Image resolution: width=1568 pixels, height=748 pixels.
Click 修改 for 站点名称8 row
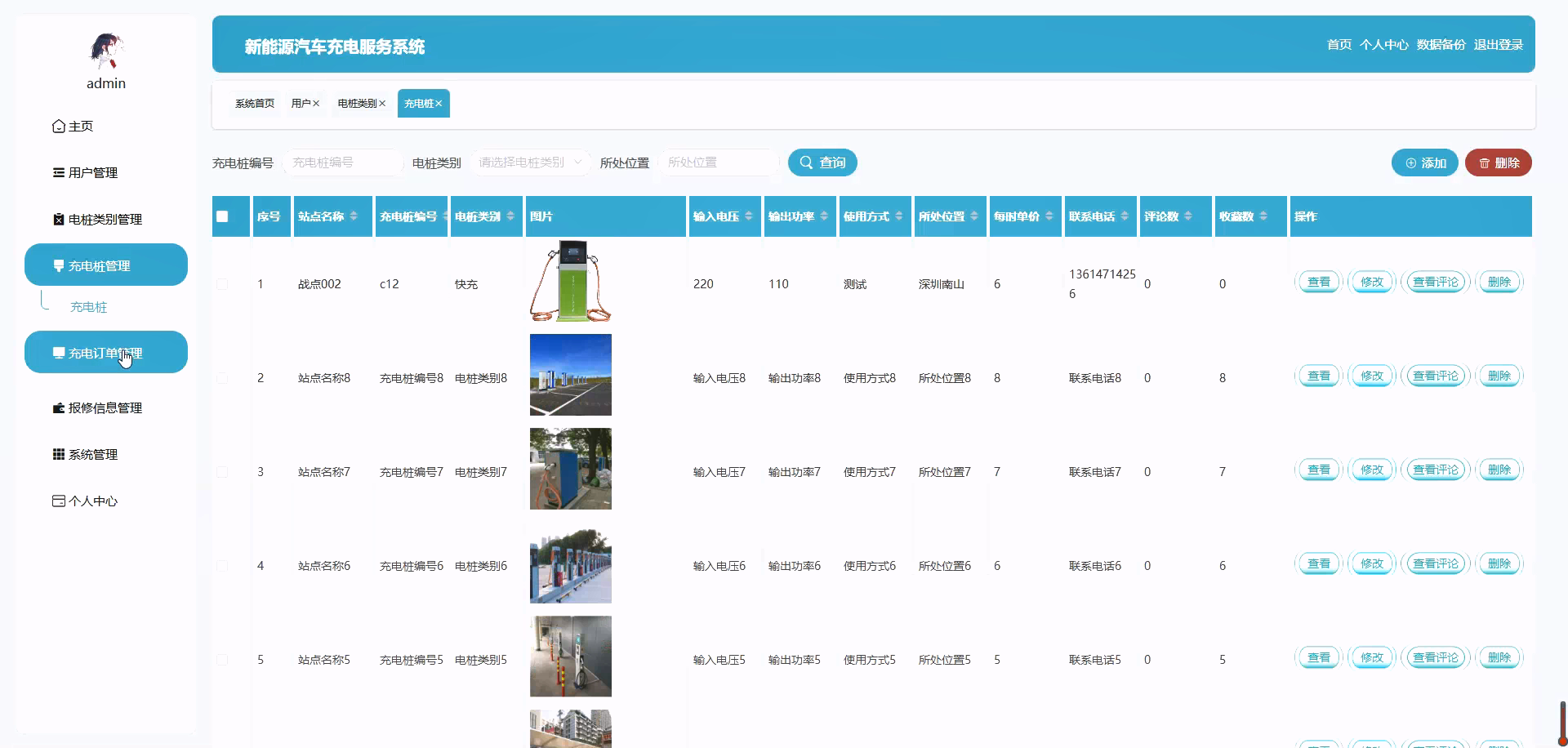[1372, 376]
